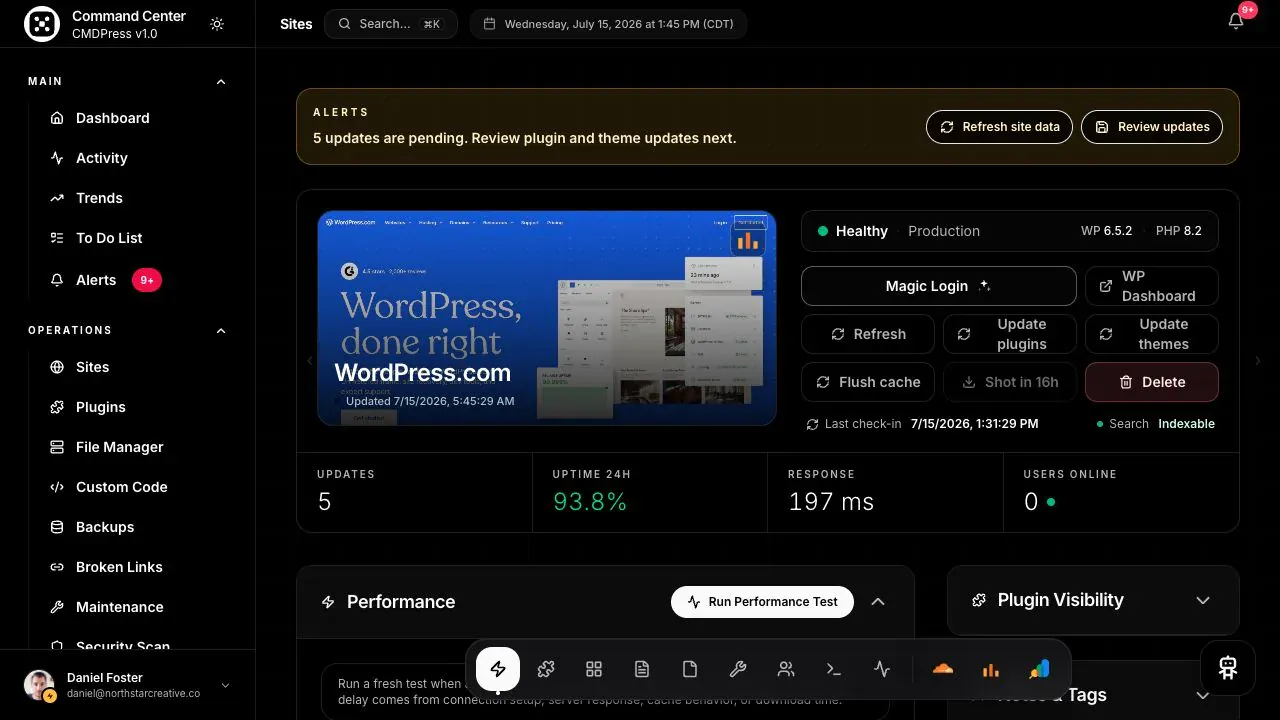Click the analytics bar icon on screenshot
1280x720 pixels.
pyautogui.click(x=747, y=241)
